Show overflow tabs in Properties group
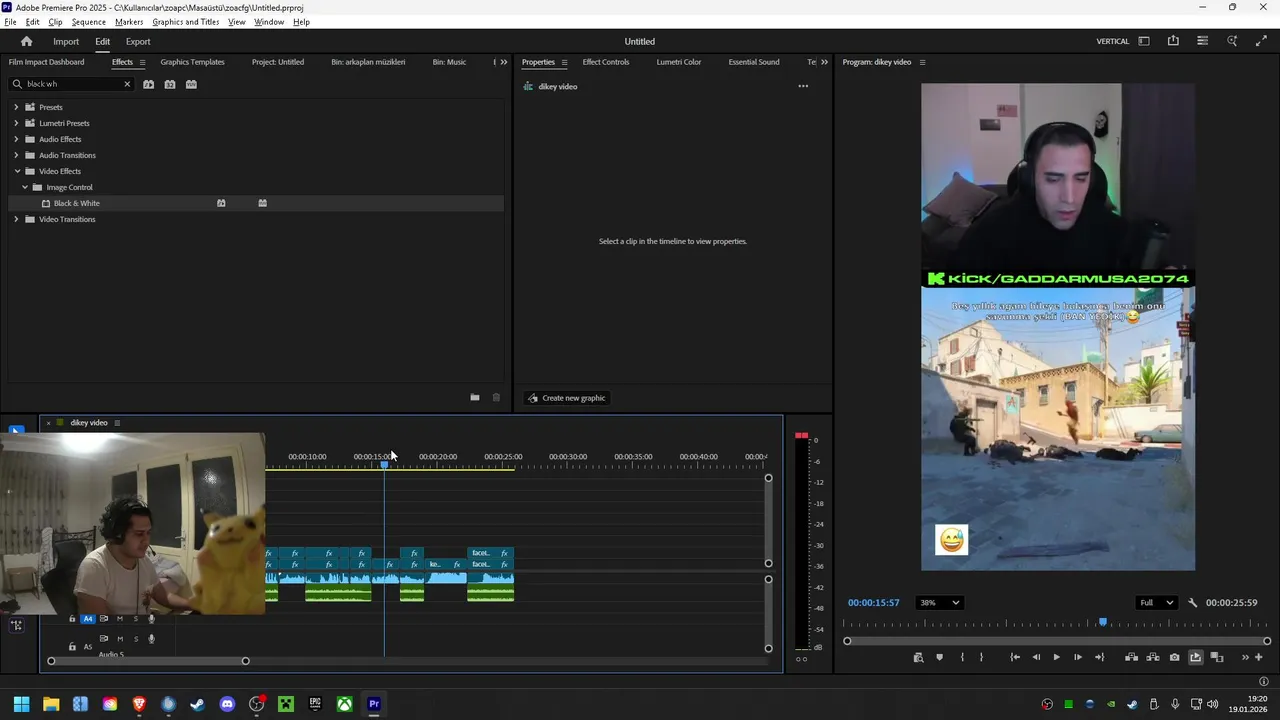Viewport: 1280px width, 720px height. [x=824, y=62]
